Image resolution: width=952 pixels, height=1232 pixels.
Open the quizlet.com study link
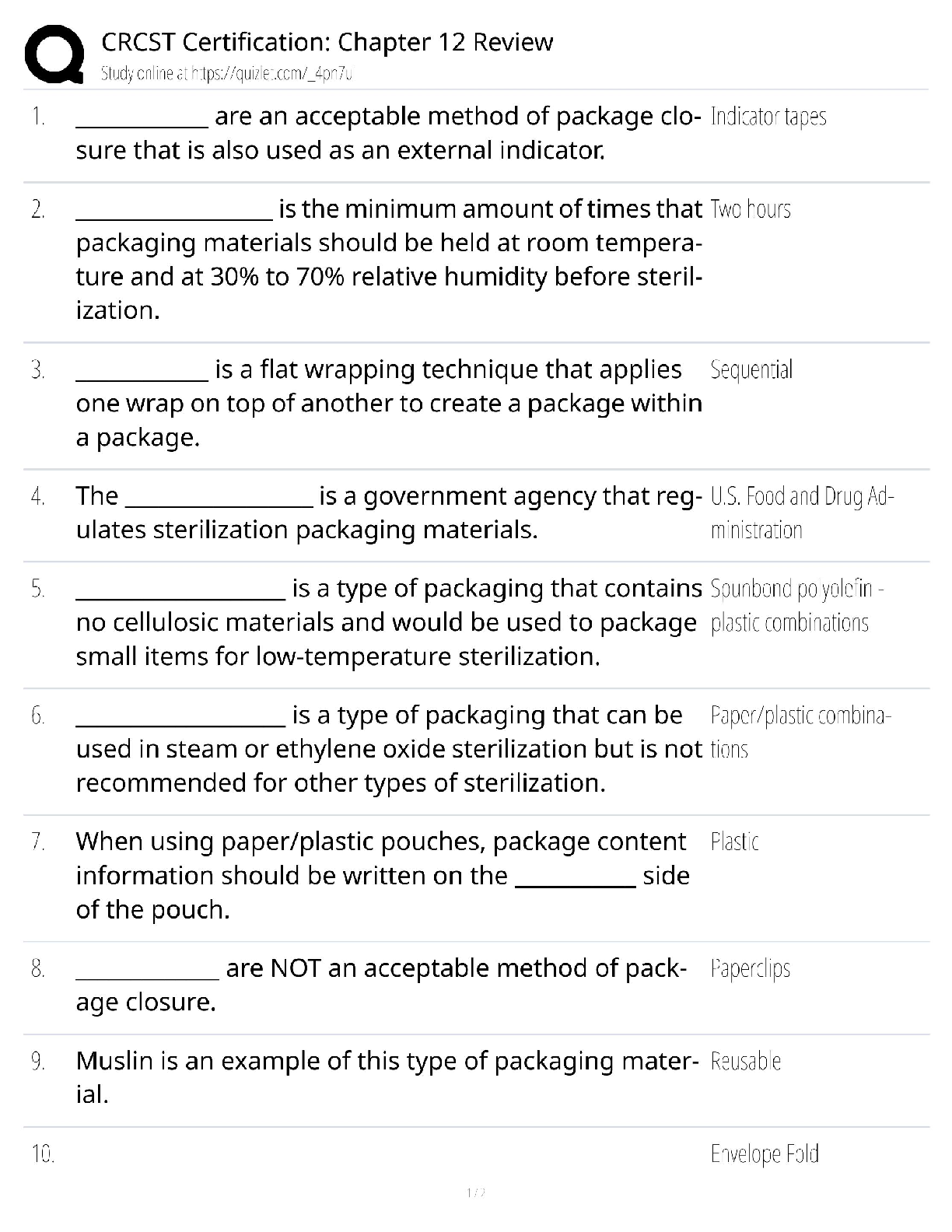click(x=227, y=74)
